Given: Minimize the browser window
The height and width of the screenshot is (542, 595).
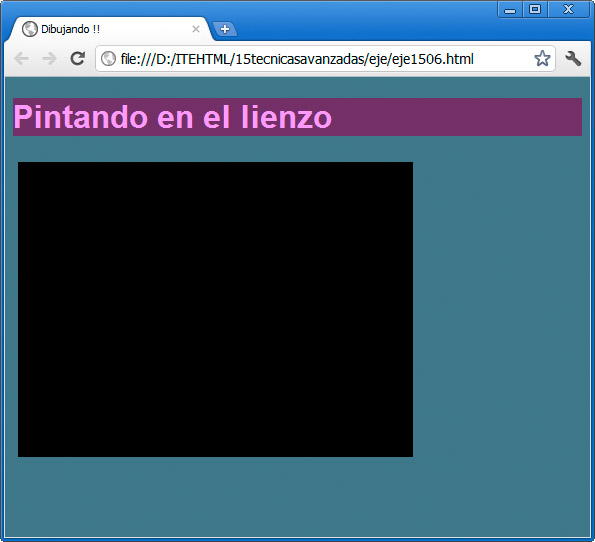Looking at the screenshot, I should point(510,9).
